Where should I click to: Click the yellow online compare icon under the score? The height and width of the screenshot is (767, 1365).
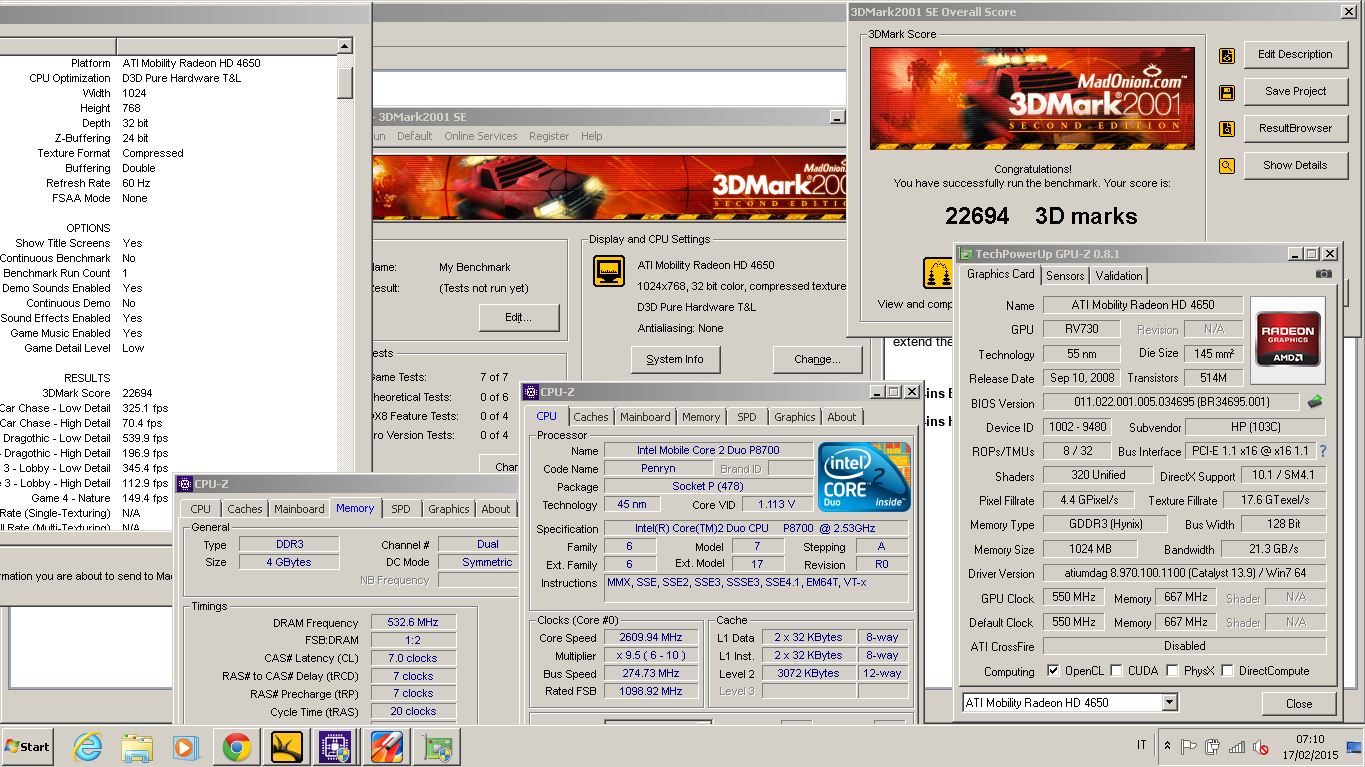point(938,272)
